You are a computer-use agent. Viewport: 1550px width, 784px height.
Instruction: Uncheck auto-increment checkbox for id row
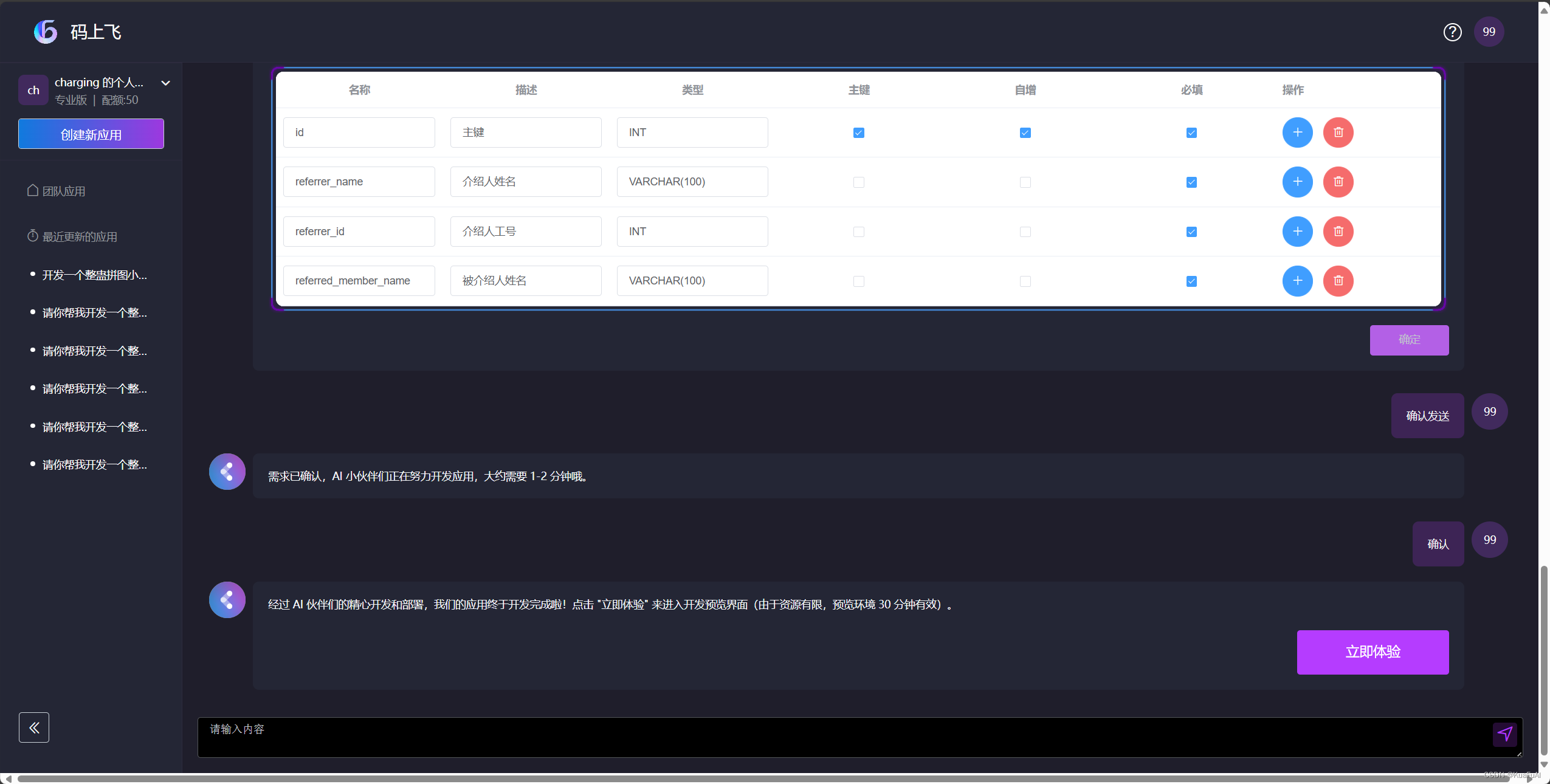pyautogui.click(x=1025, y=132)
